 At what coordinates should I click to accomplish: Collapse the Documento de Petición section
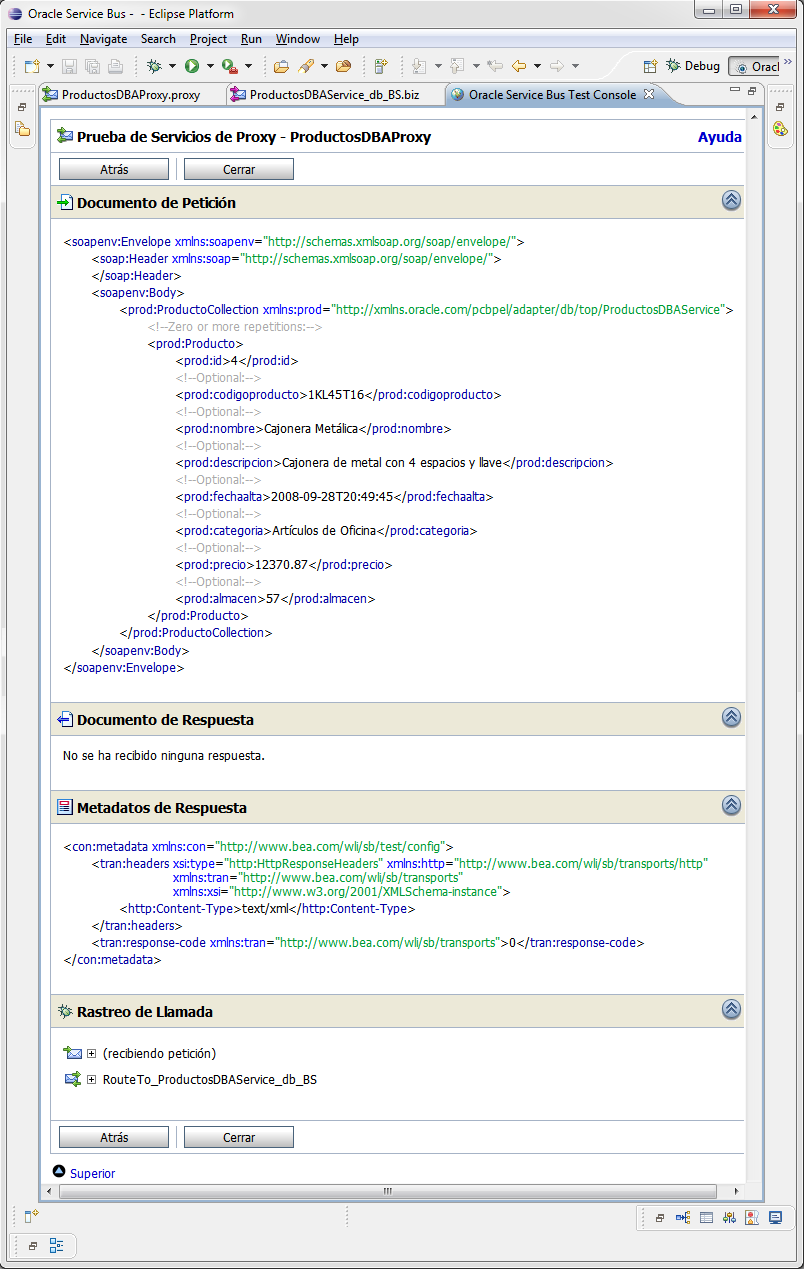click(731, 200)
